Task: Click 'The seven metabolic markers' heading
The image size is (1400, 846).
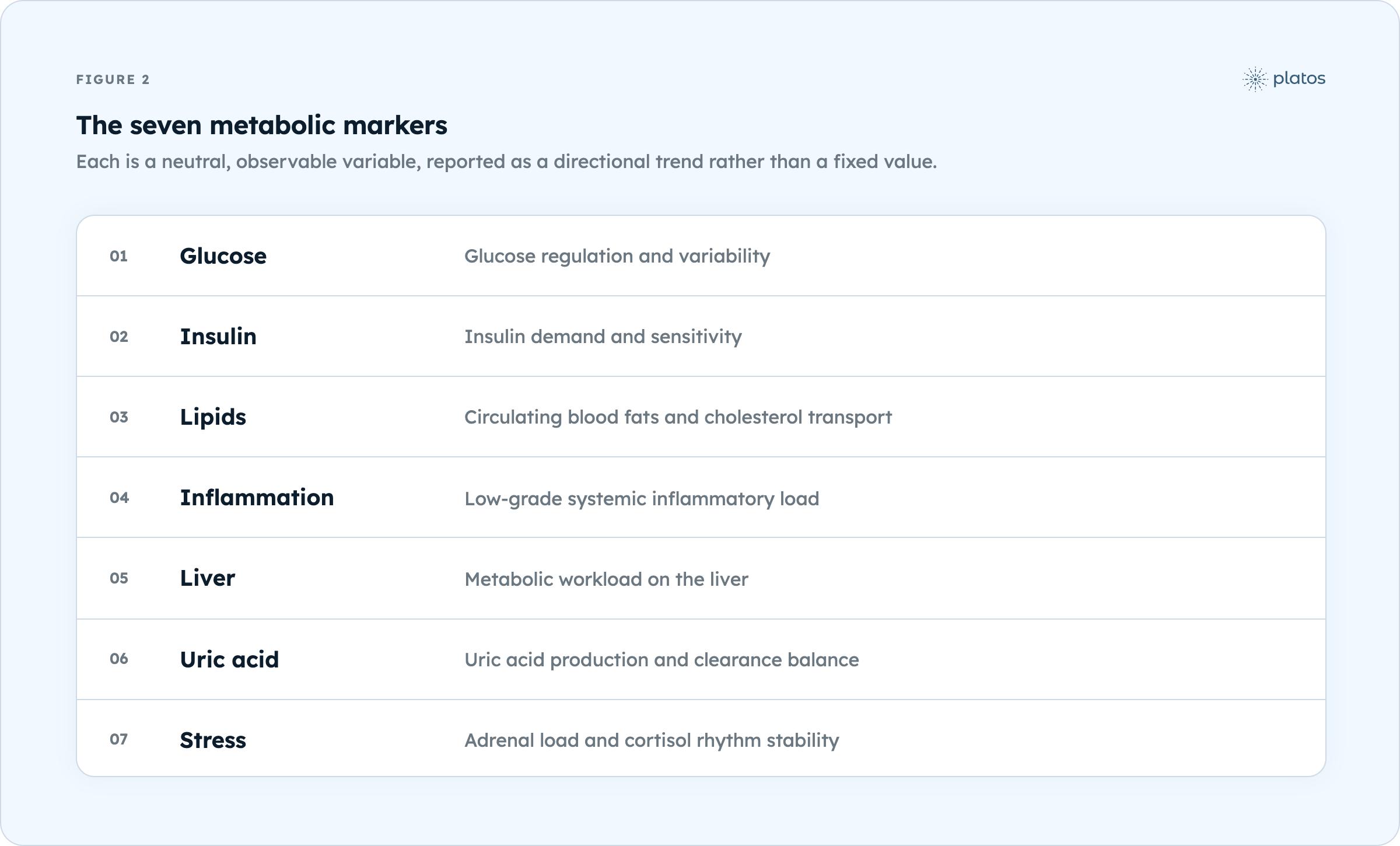Action: pos(261,125)
